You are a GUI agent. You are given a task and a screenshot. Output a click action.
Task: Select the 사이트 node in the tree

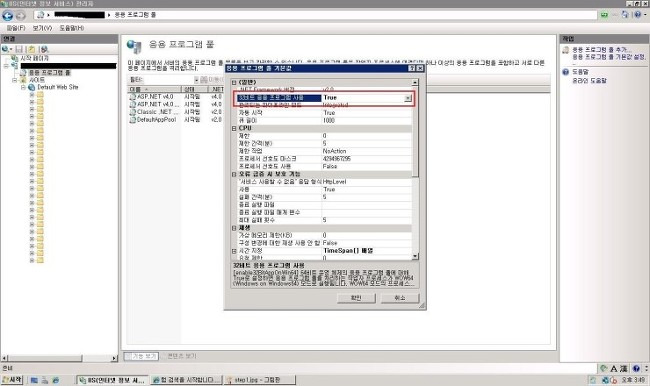coord(37,80)
